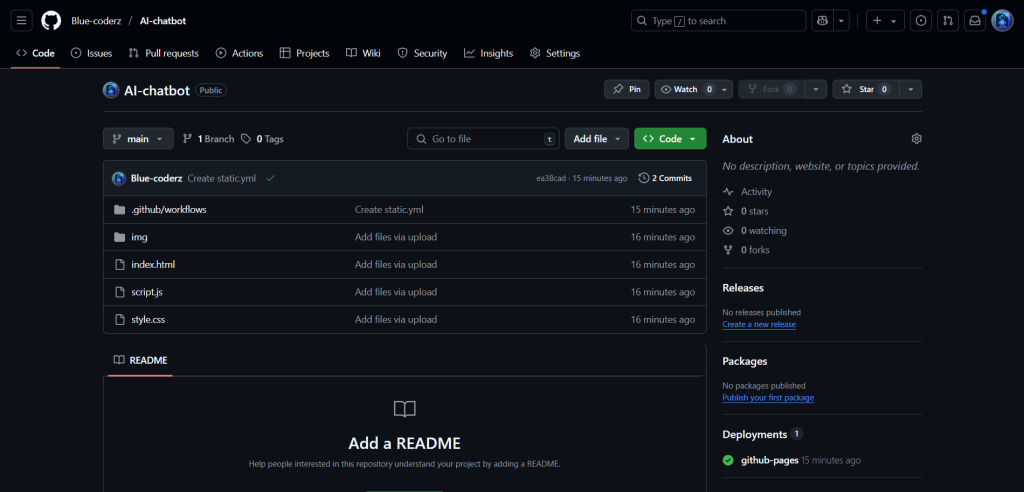
Task: Expand the Fork options dropdown arrow
Action: point(816,90)
